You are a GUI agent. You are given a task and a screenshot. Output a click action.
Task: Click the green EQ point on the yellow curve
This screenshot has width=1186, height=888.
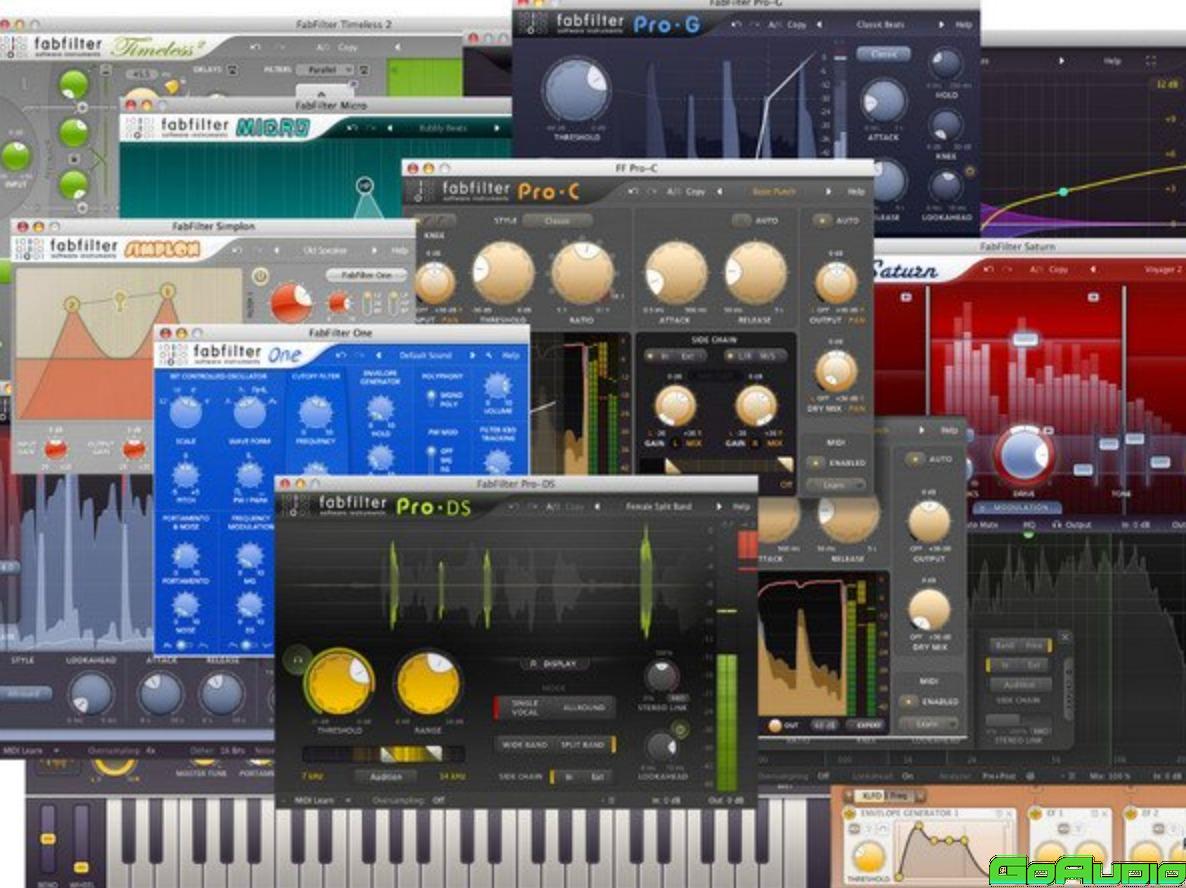[1063, 191]
